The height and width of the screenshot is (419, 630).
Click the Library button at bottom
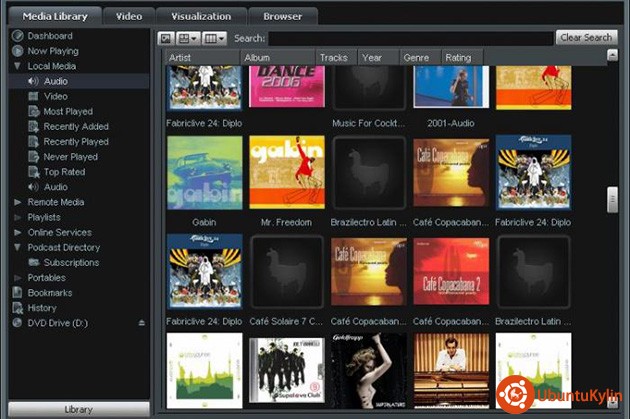(78, 410)
